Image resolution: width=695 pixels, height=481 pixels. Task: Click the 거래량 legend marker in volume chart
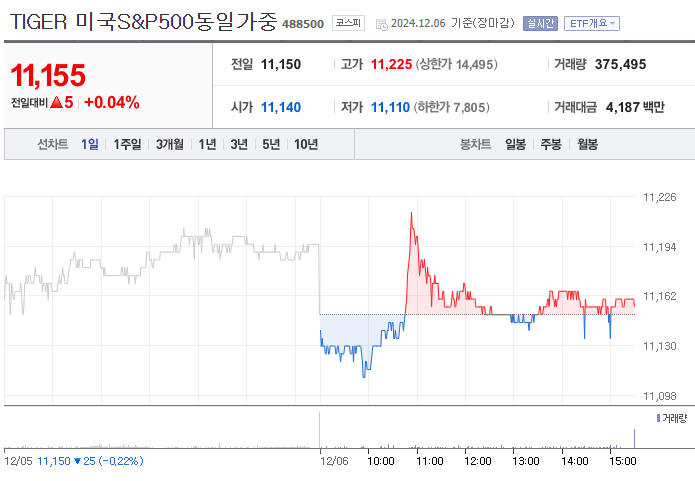click(659, 418)
